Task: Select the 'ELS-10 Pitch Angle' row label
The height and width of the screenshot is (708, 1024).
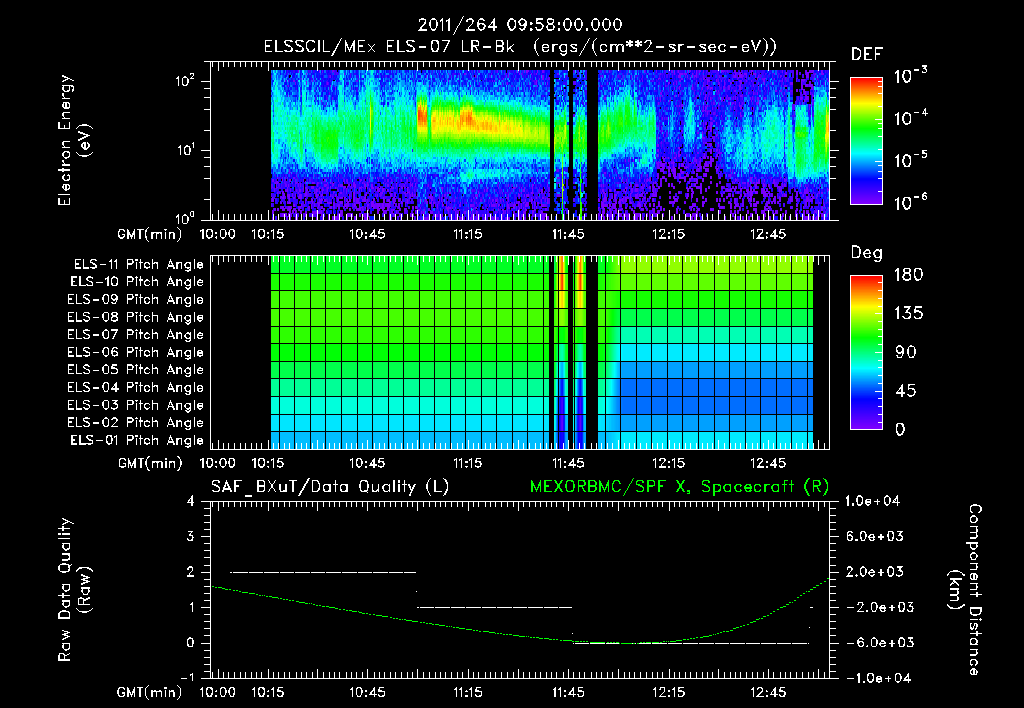Action: [137, 282]
